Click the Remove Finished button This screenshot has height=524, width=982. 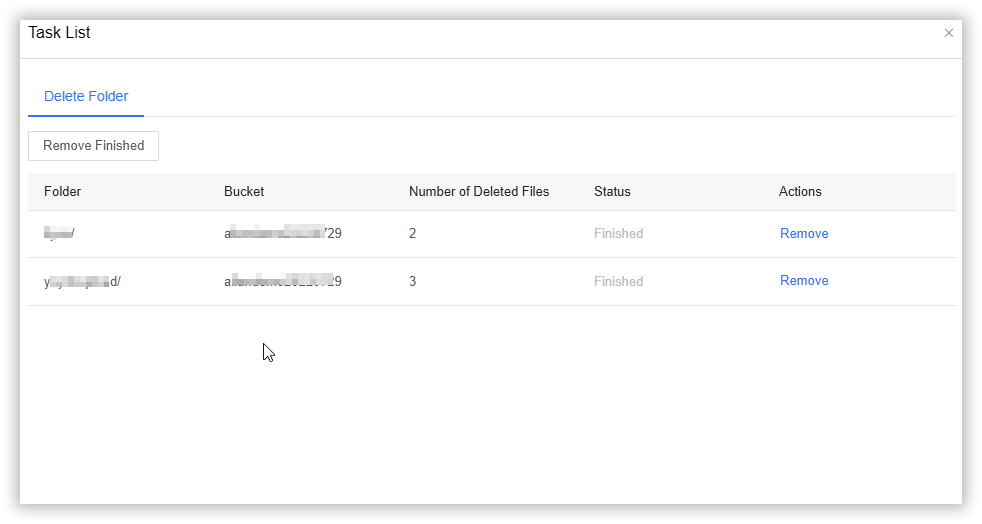(x=93, y=146)
